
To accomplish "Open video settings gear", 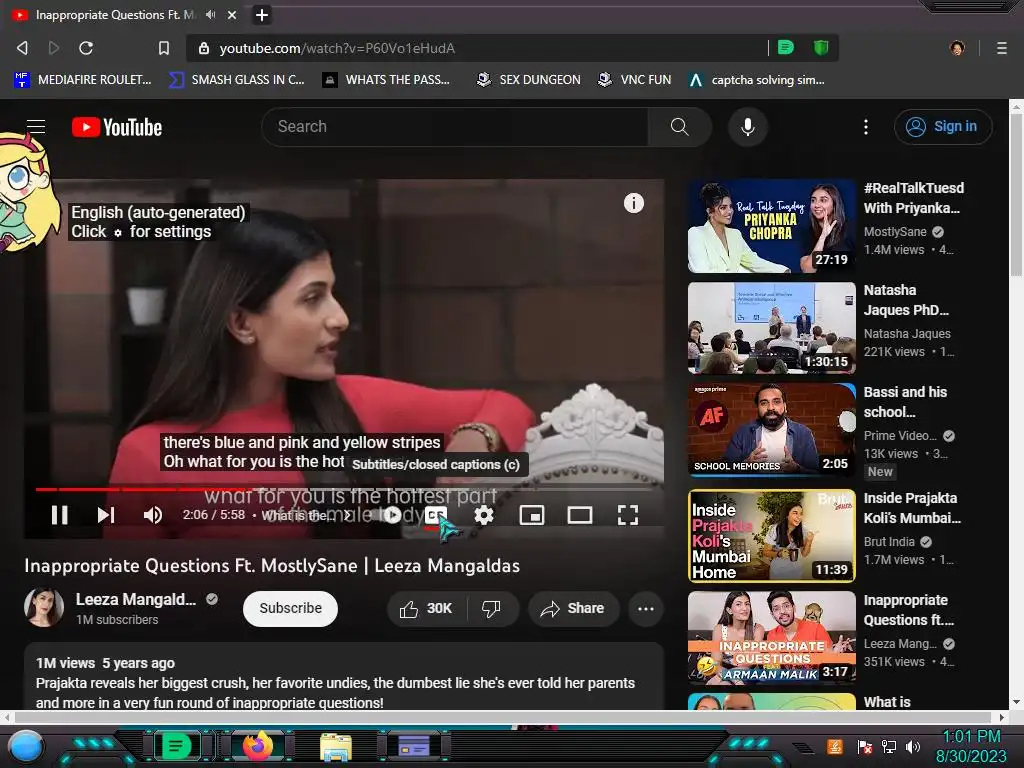I will click(x=484, y=515).
